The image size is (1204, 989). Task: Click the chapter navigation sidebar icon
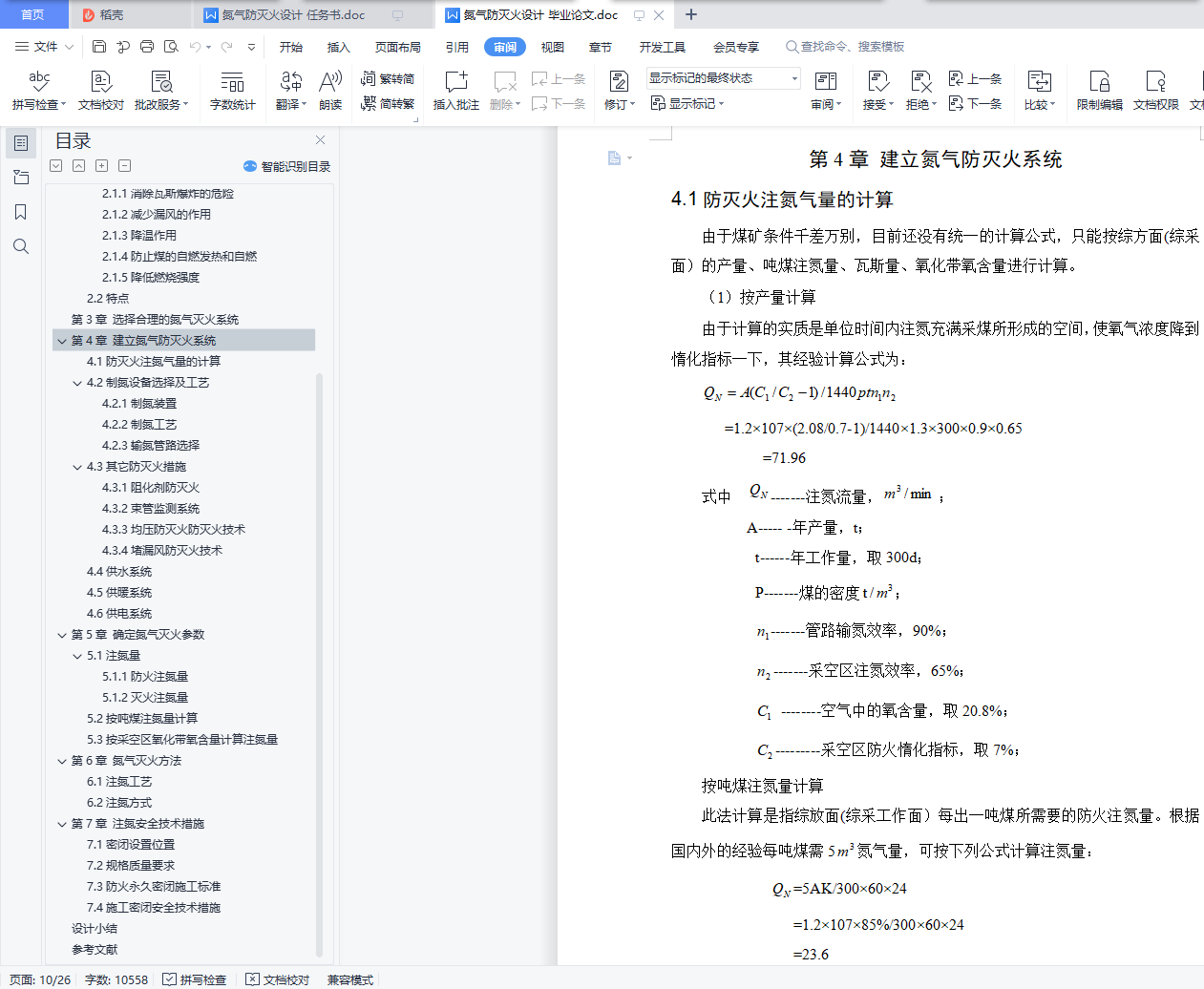(x=21, y=178)
